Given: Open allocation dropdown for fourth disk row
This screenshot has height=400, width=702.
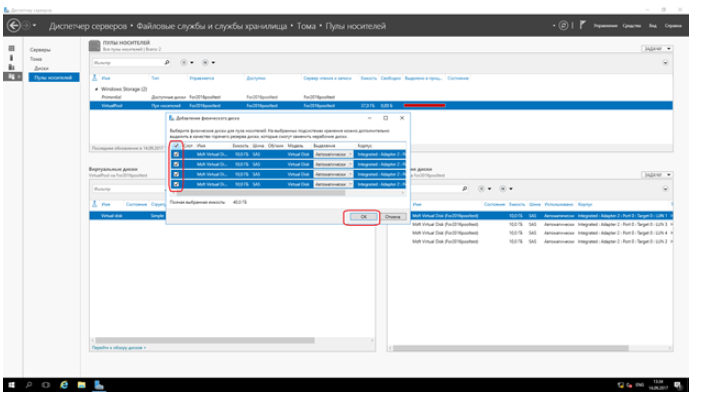Looking at the screenshot, I should click(x=333, y=184).
